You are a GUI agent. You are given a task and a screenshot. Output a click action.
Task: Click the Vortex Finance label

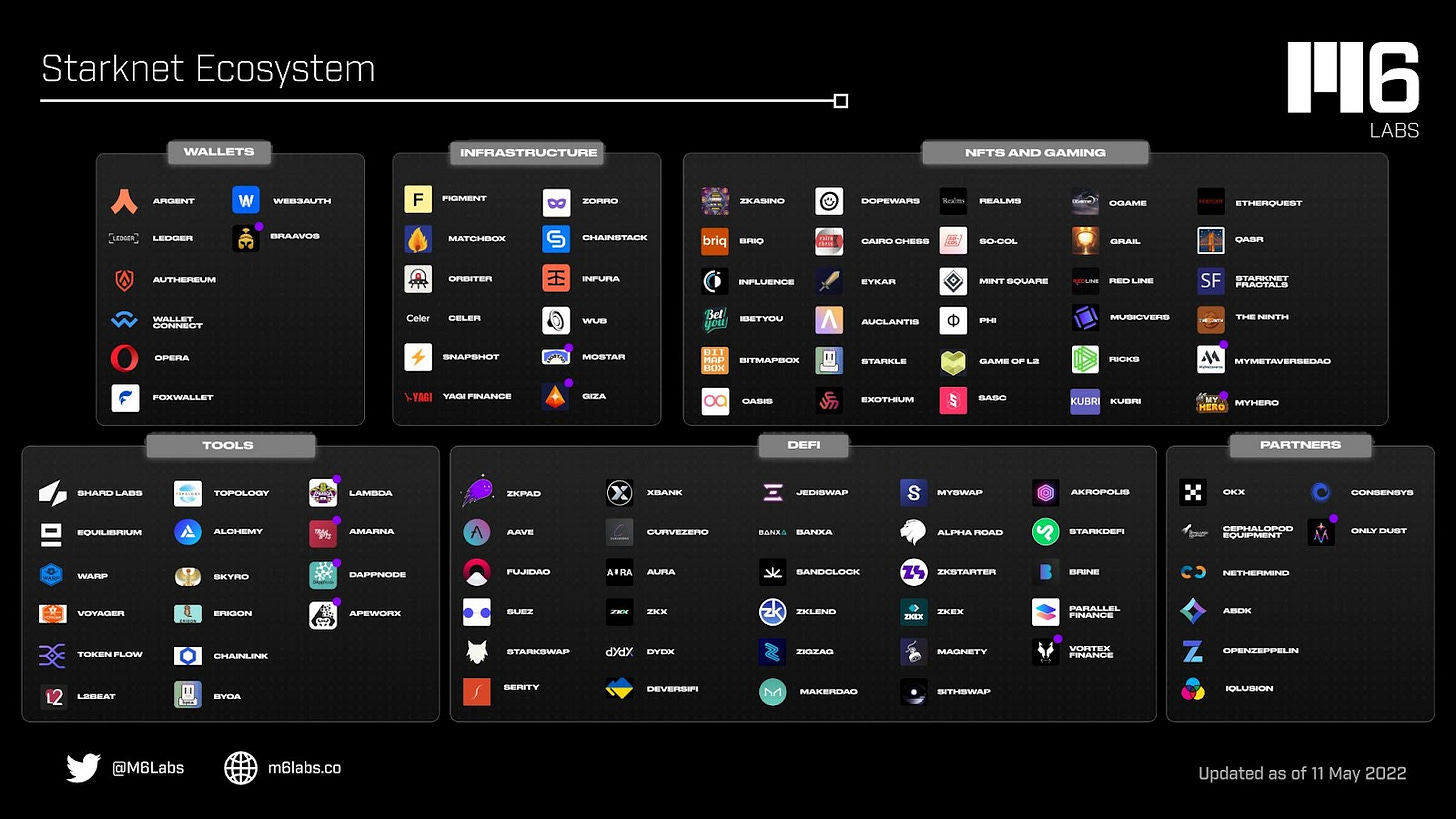click(1091, 651)
